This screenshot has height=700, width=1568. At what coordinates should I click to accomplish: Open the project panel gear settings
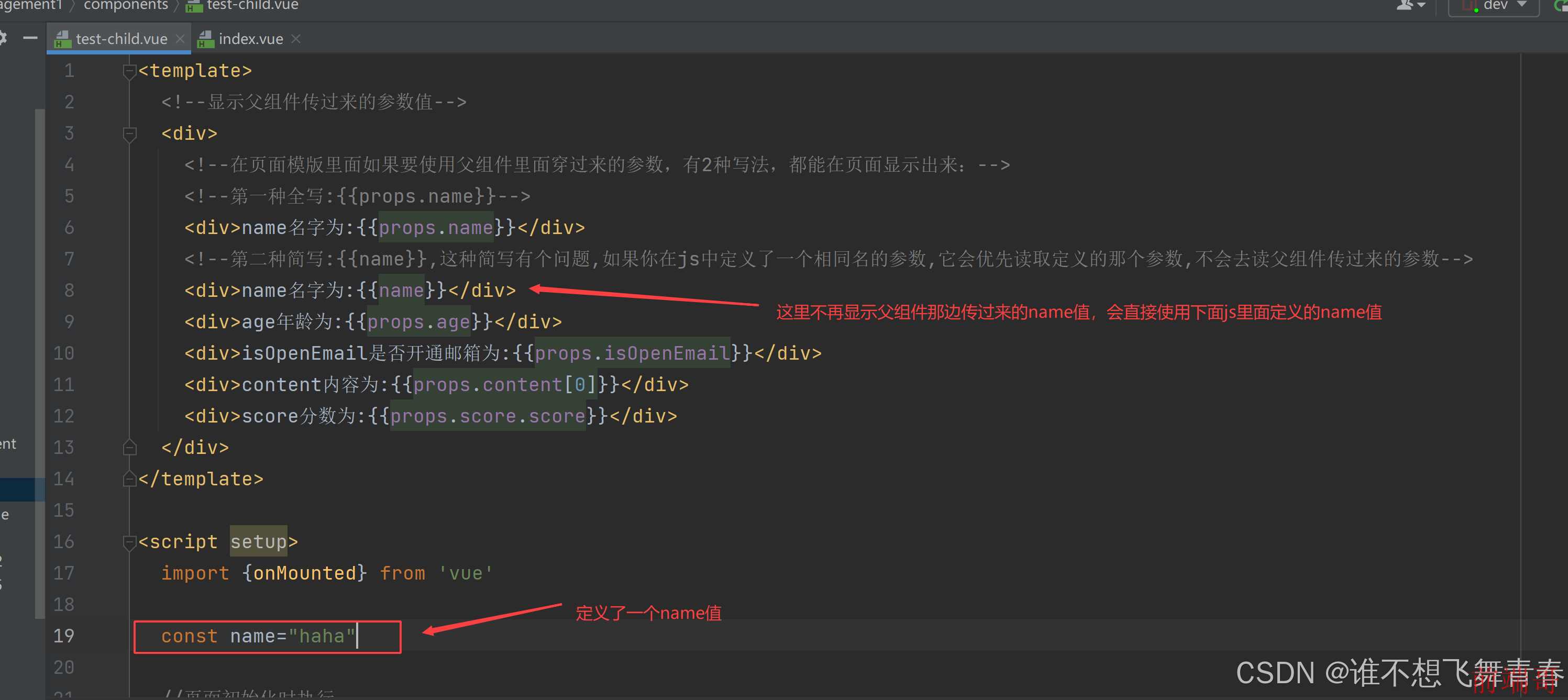[x=3, y=38]
